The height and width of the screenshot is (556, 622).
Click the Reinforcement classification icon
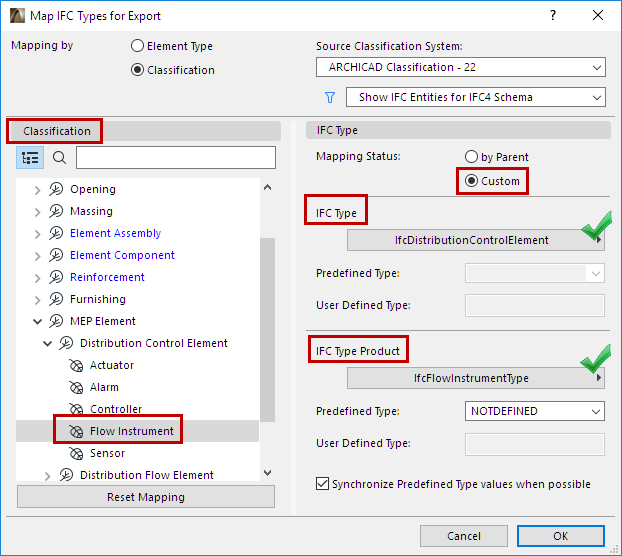[56, 277]
